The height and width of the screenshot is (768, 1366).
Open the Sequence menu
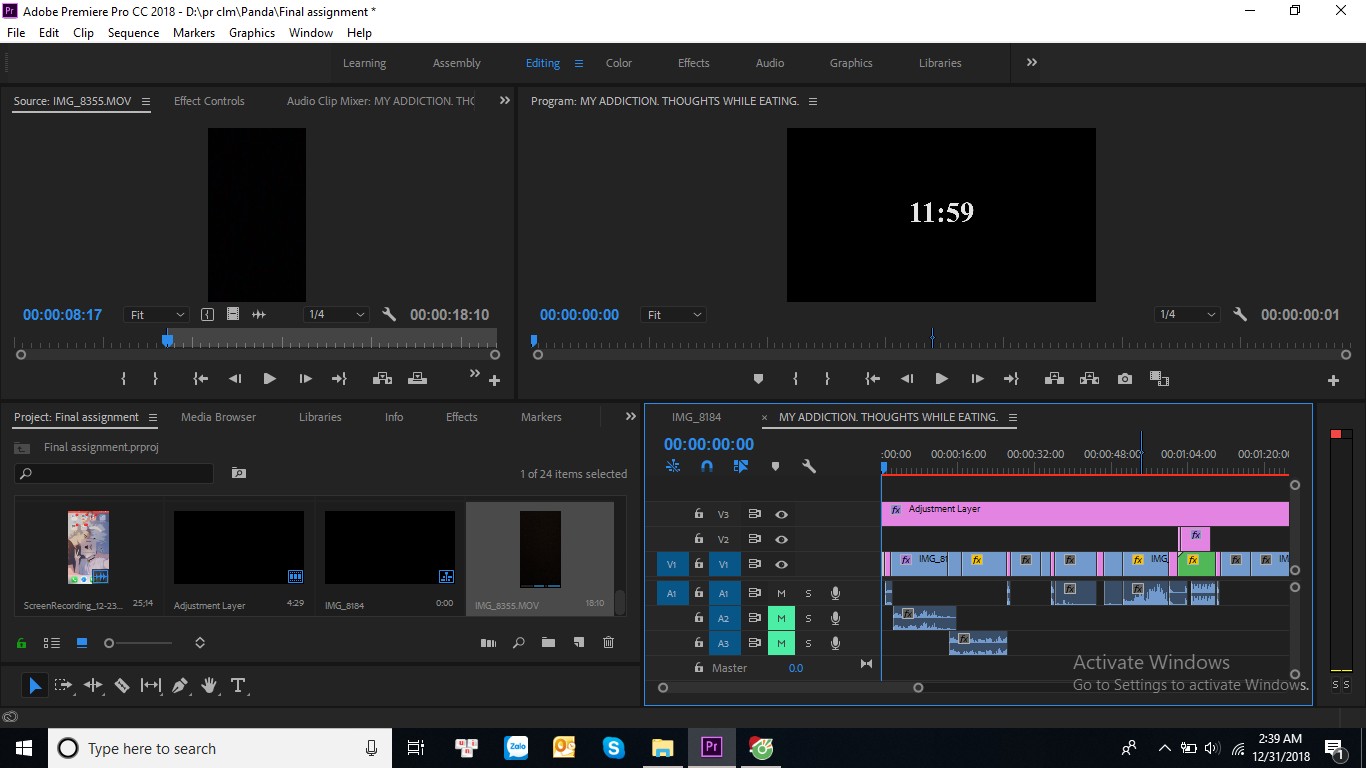coord(133,33)
